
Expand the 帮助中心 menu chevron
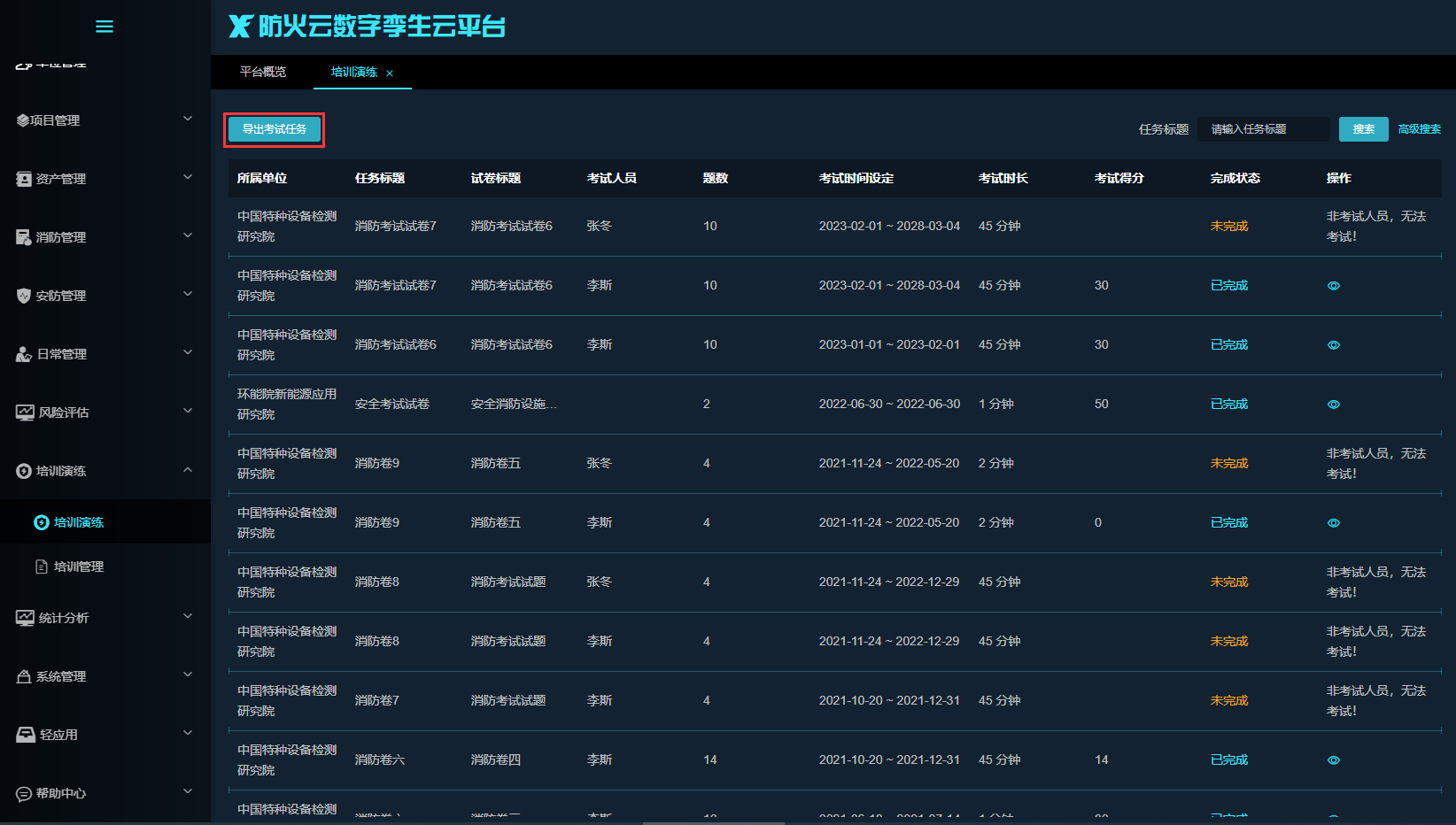(x=188, y=791)
